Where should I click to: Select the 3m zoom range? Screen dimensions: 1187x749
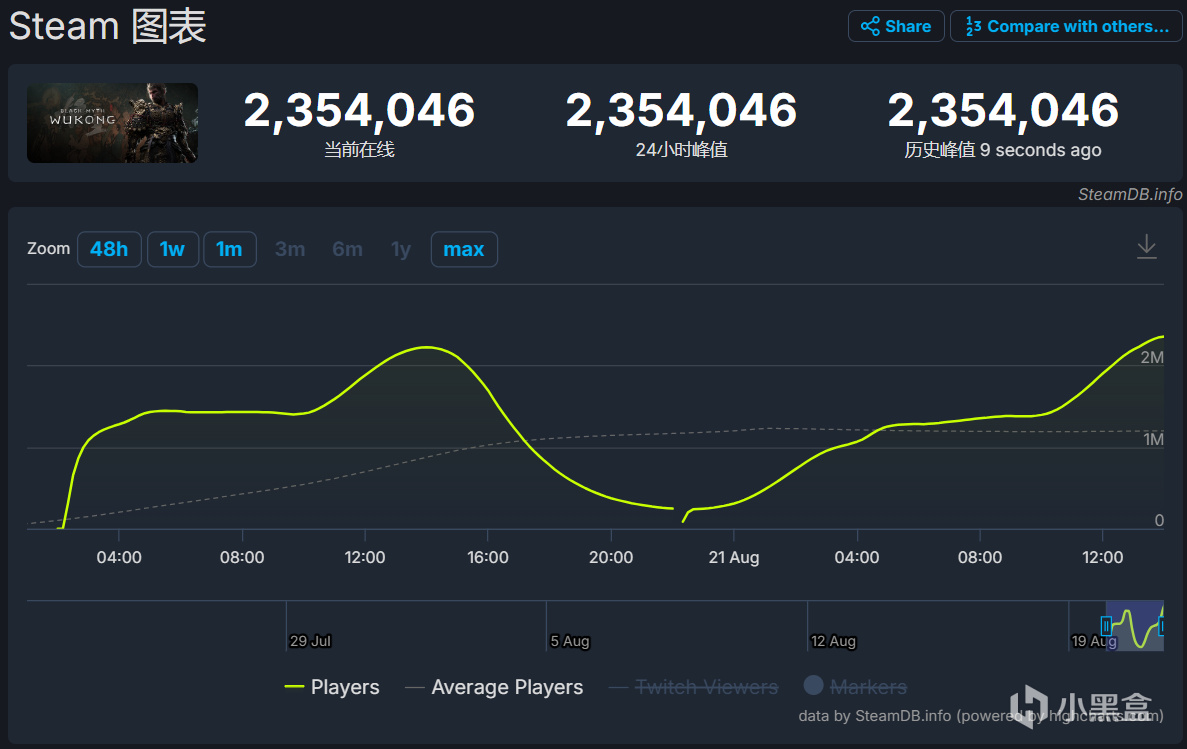(290, 249)
